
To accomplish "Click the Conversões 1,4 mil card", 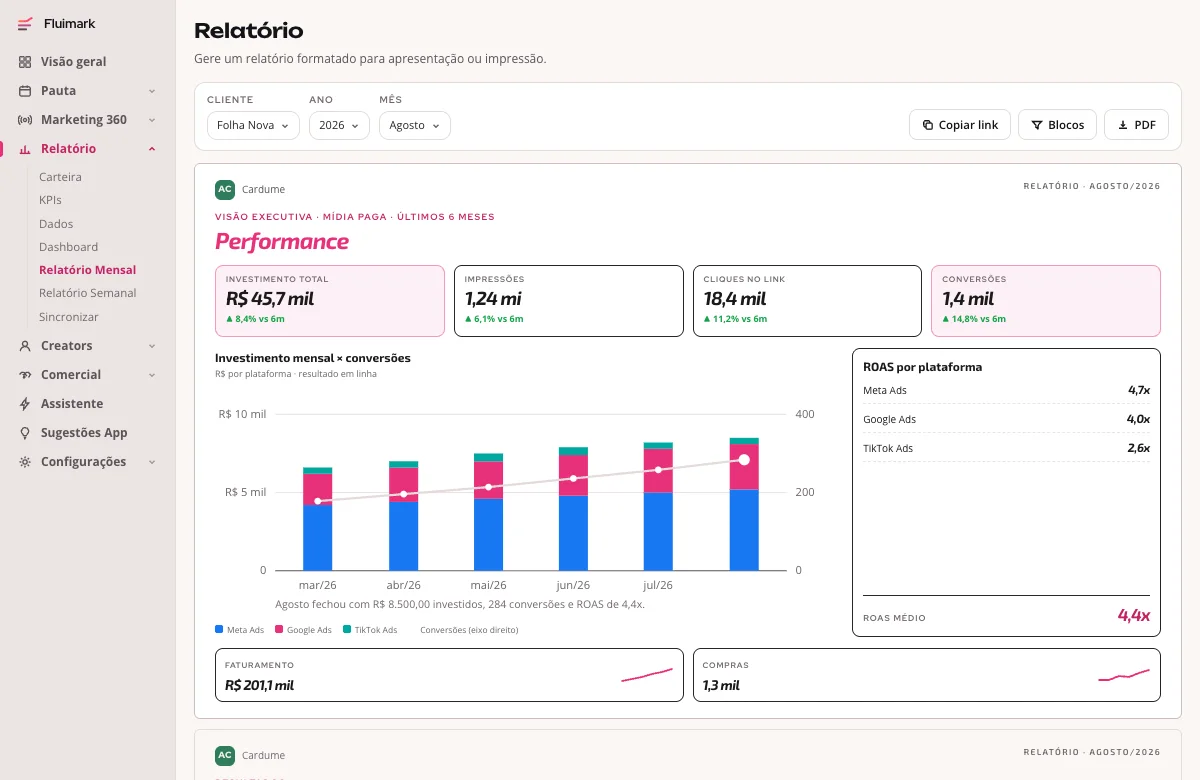I will pos(1046,301).
